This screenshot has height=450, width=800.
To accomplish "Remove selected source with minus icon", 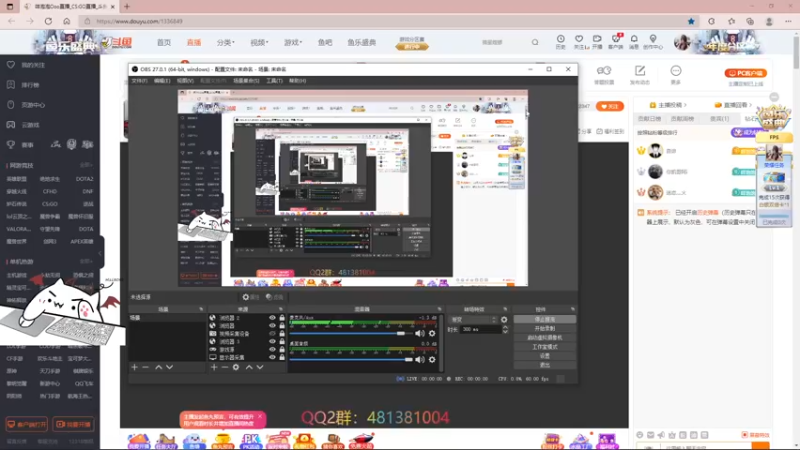I will pos(224,367).
